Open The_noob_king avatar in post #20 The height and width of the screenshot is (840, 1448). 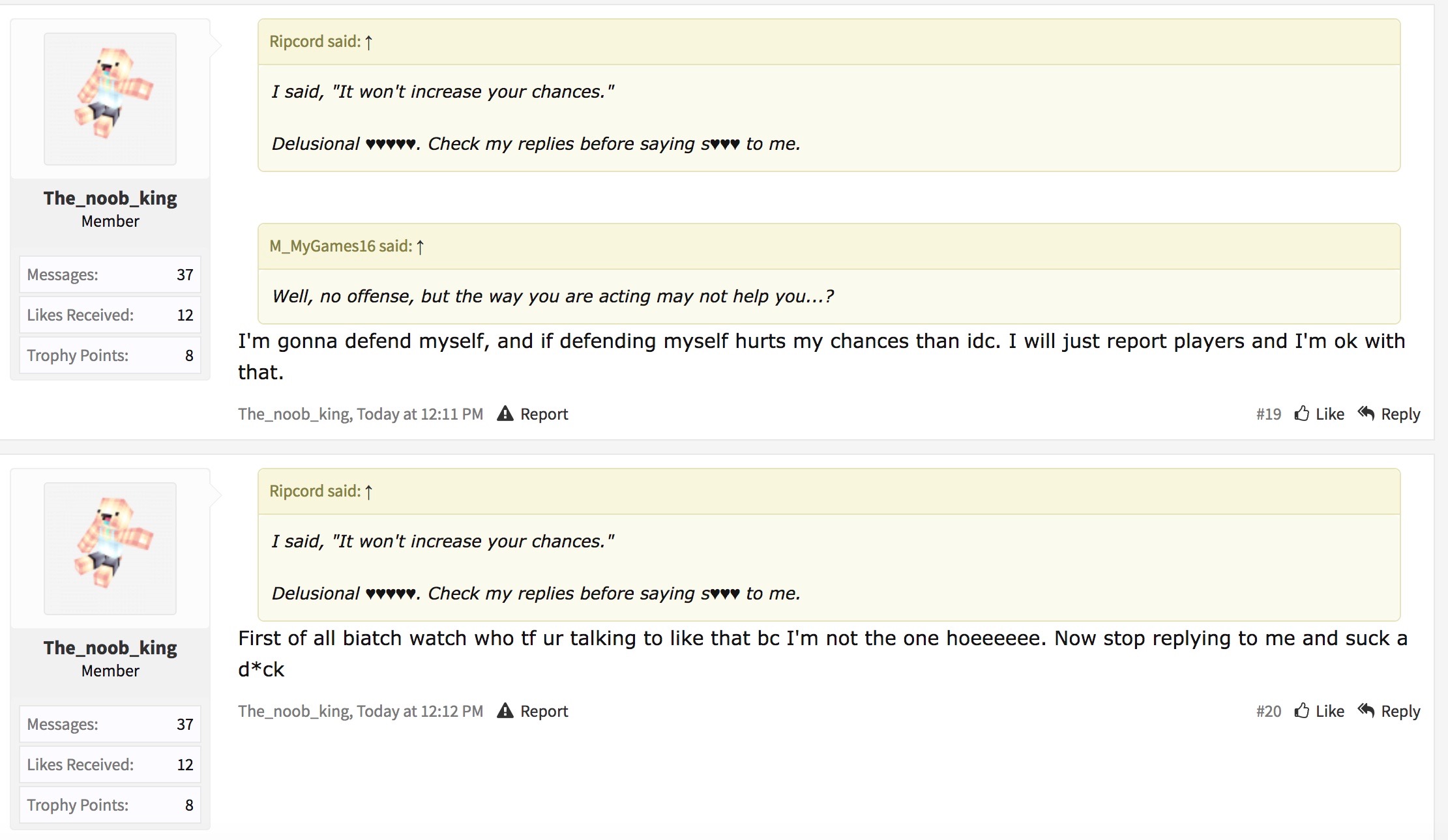110,549
